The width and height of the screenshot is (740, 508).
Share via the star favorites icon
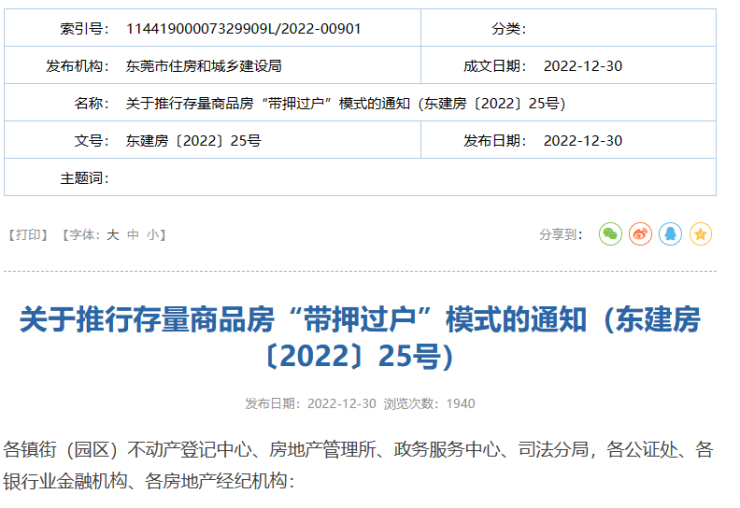coord(701,234)
